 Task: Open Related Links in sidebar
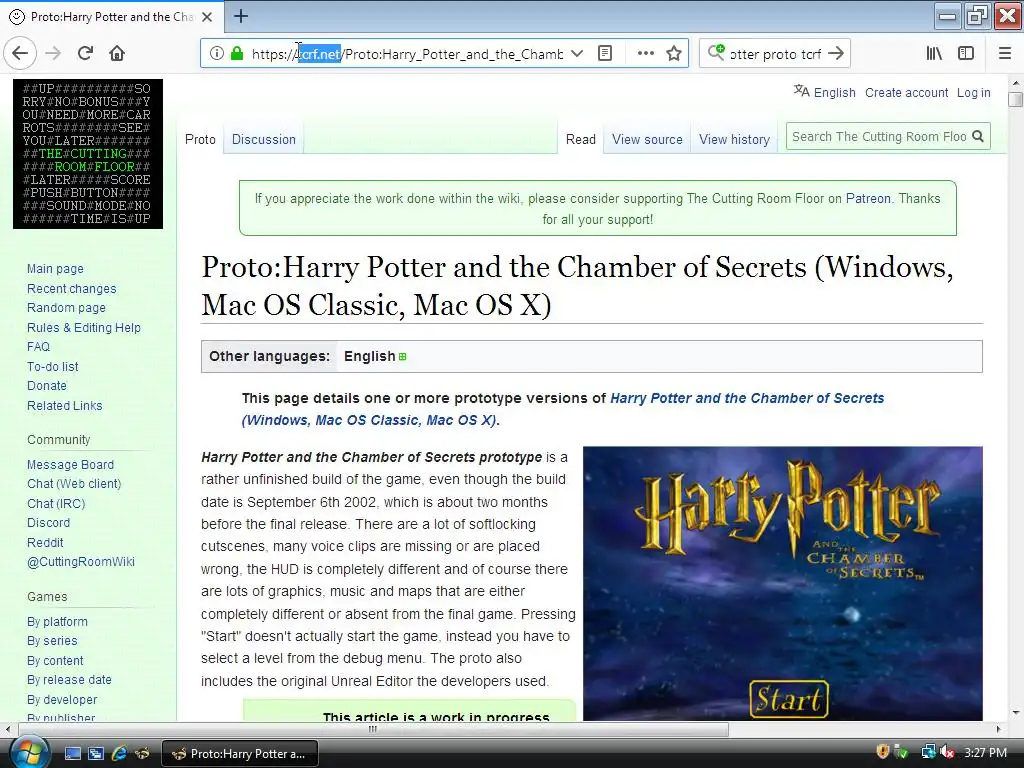coord(65,406)
